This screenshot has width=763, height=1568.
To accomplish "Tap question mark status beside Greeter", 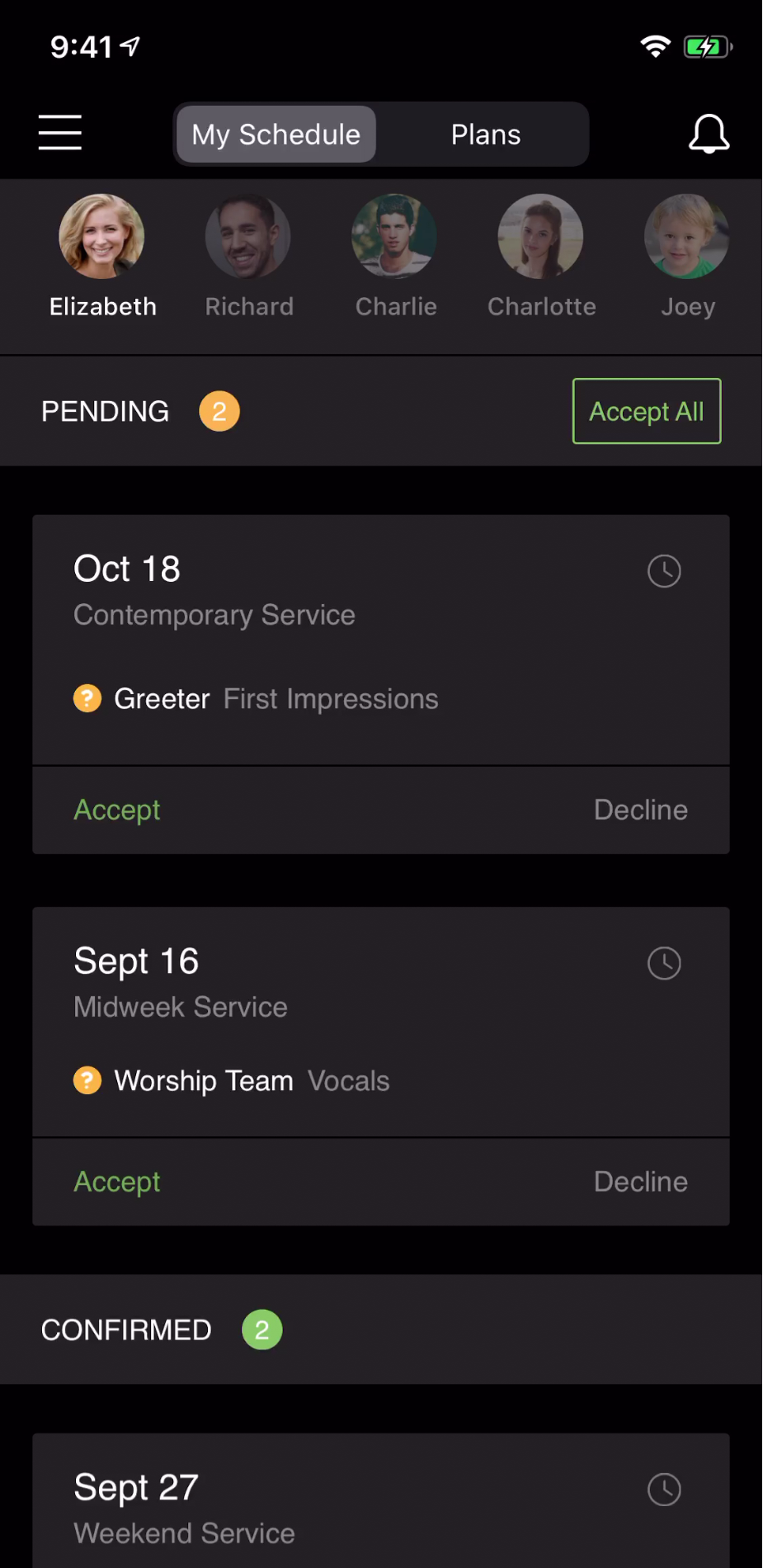I will point(87,698).
